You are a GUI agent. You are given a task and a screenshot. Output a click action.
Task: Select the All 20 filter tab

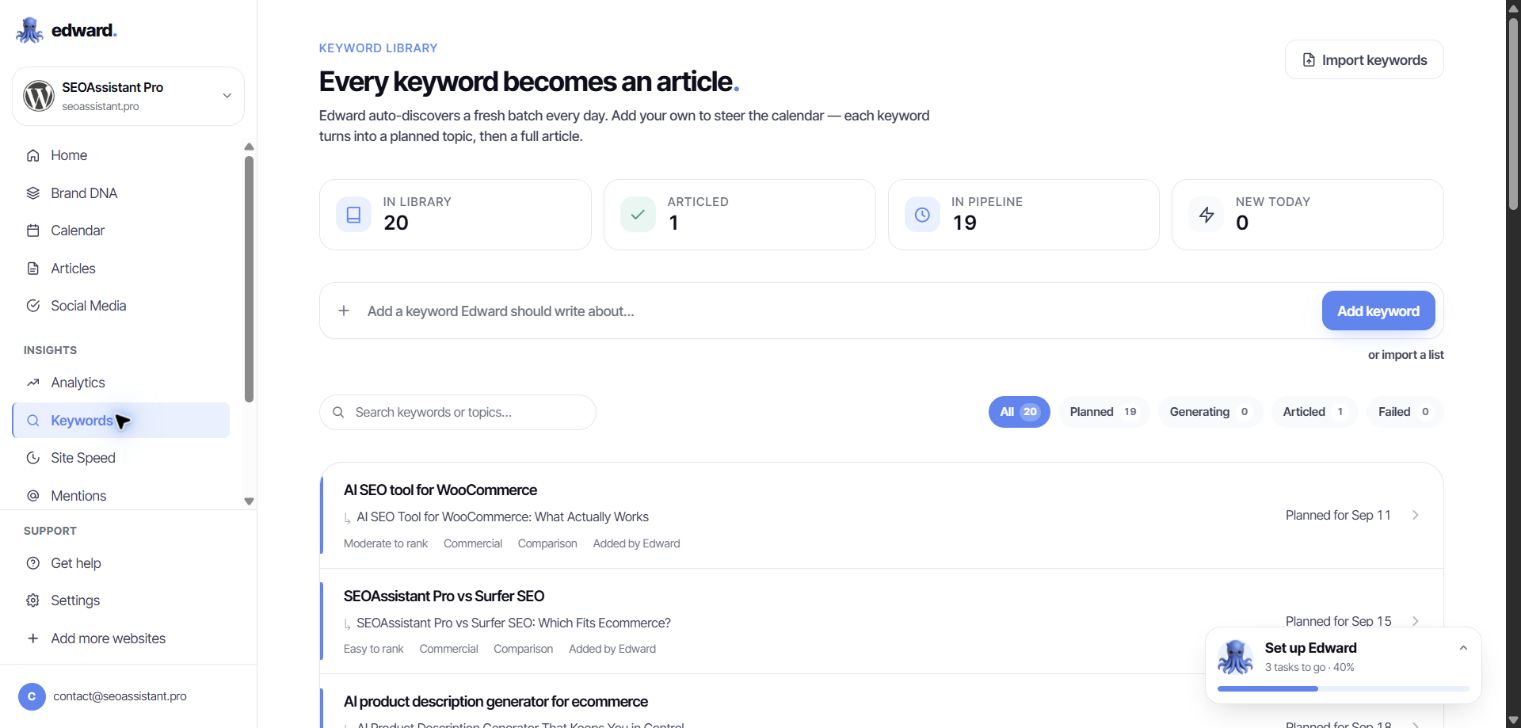tap(1019, 412)
